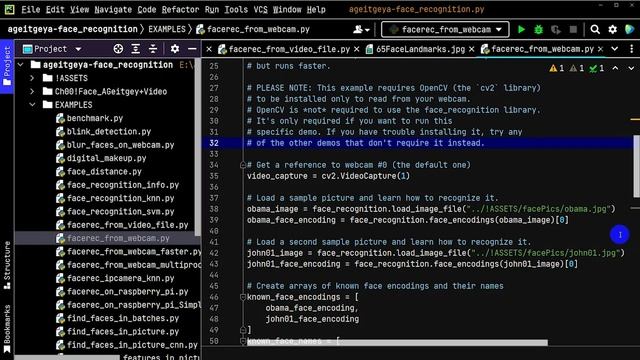Viewport: 640px width, 360px height.
Task: Open Search Everywhere magnifier
Action: click(595, 29)
